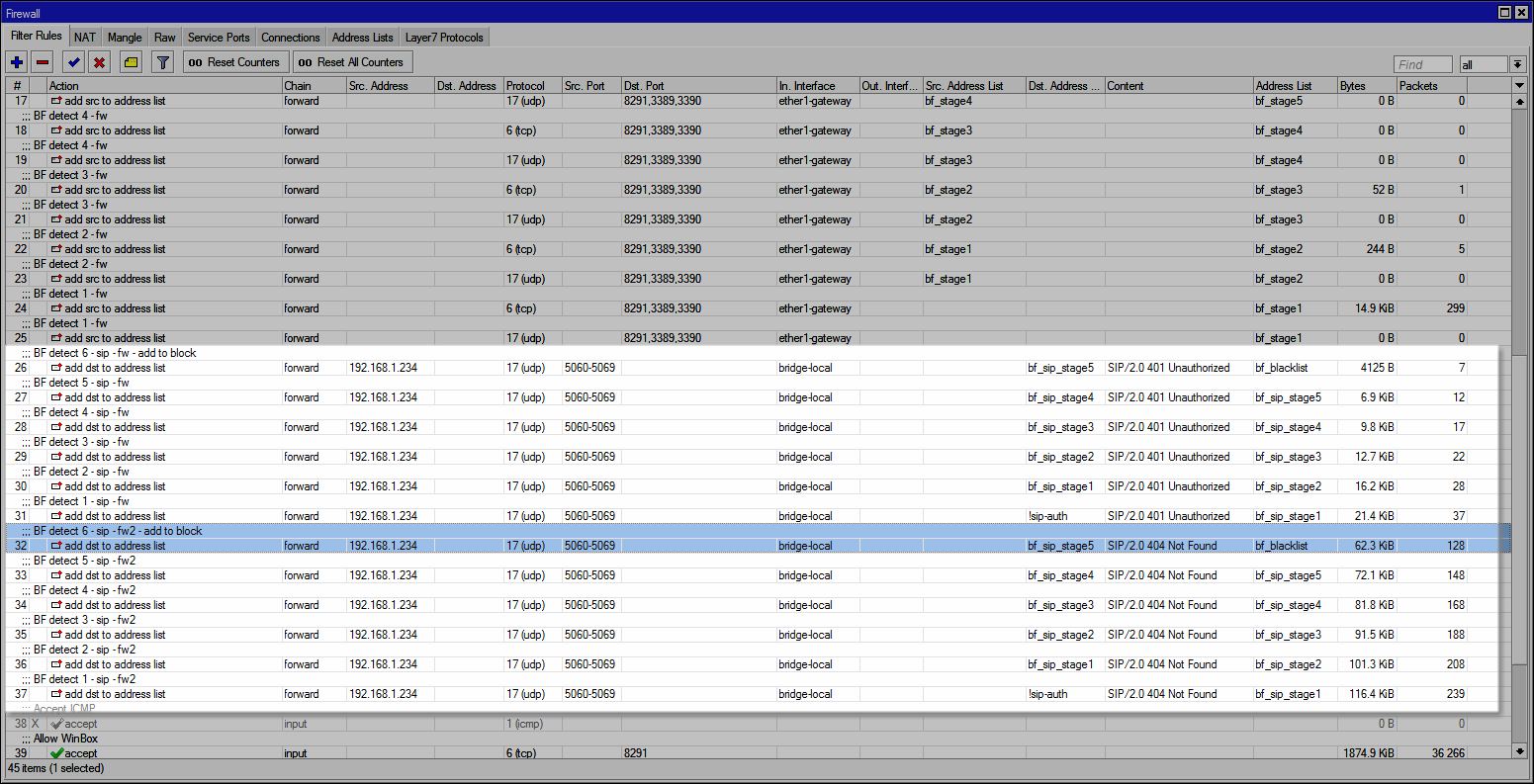This screenshot has height=784, width=1534.
Task: Click the packet count '299'
Action: point(1455,308)
